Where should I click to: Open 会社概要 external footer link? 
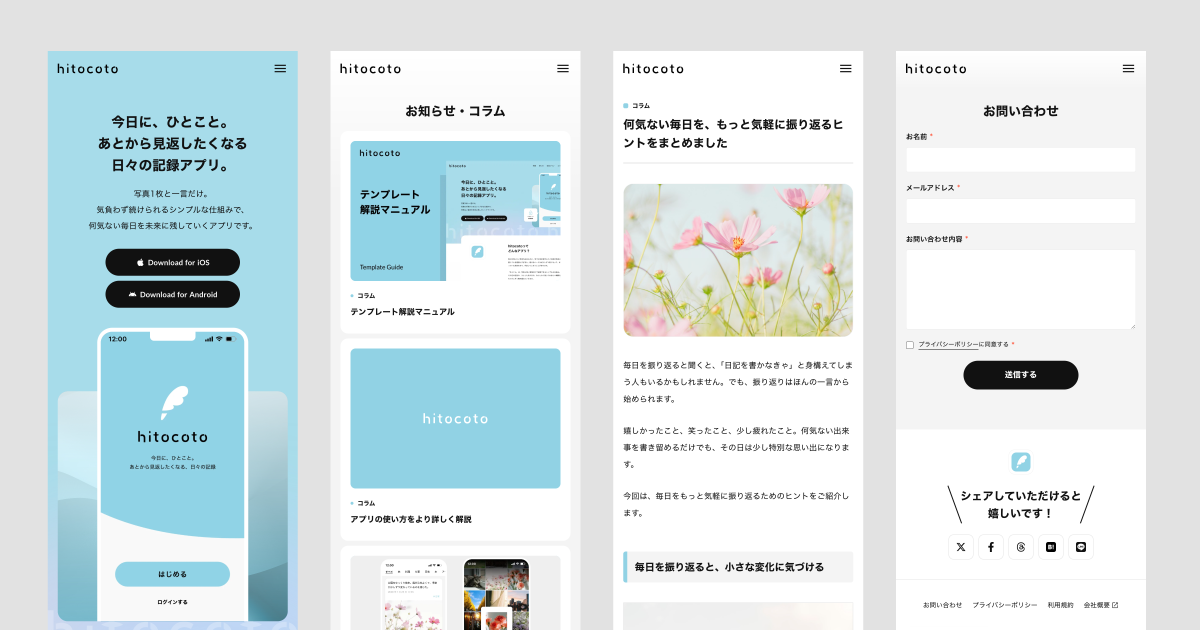coord(1101,605)
